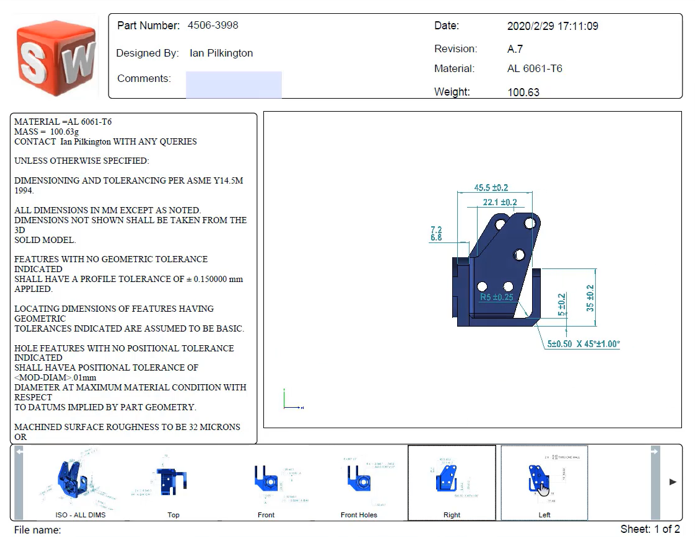This screenshot has height=537, width=695.
Task: Click the 5±0.50 X 45° chamfer callout
Action: pos(583,343)
